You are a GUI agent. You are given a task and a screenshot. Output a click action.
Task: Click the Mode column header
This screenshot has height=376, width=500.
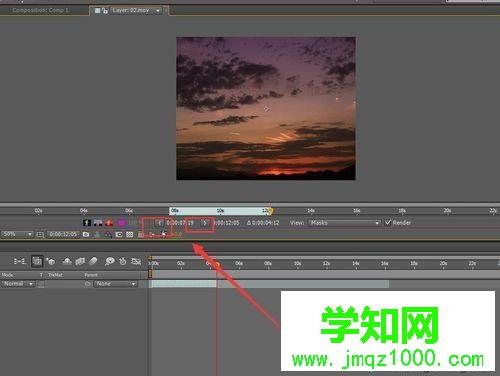[x=7, y=275]
